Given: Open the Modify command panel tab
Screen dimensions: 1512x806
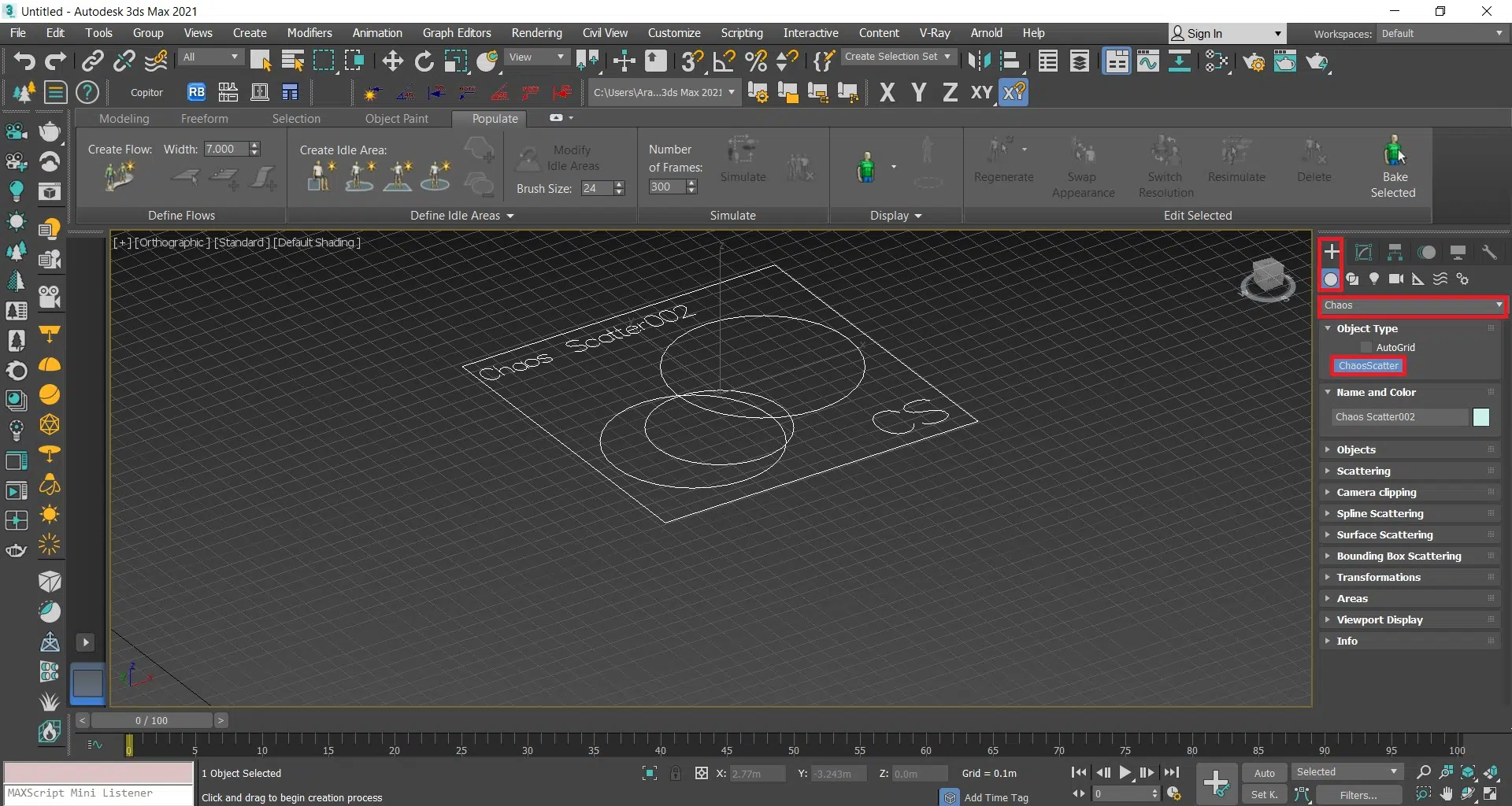Looking at the screenshot, I should (x=1363, y=252).
